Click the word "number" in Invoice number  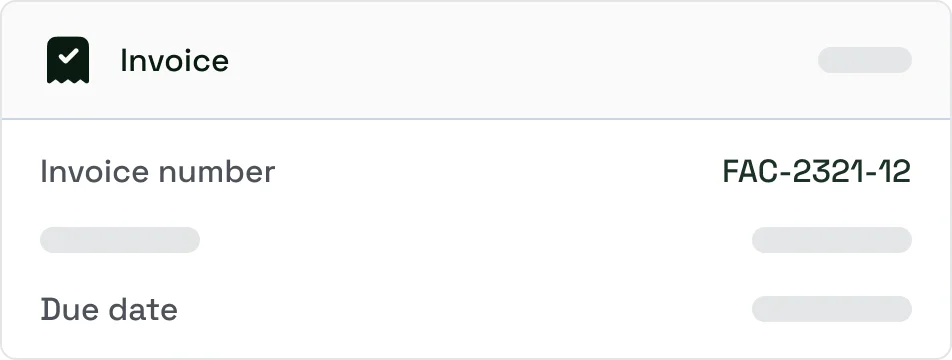click(x=216, y=172)
